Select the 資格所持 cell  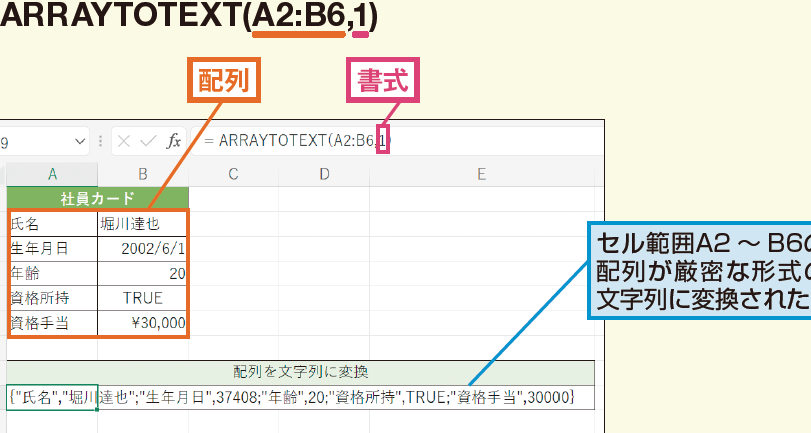click(x=52, y=298)
